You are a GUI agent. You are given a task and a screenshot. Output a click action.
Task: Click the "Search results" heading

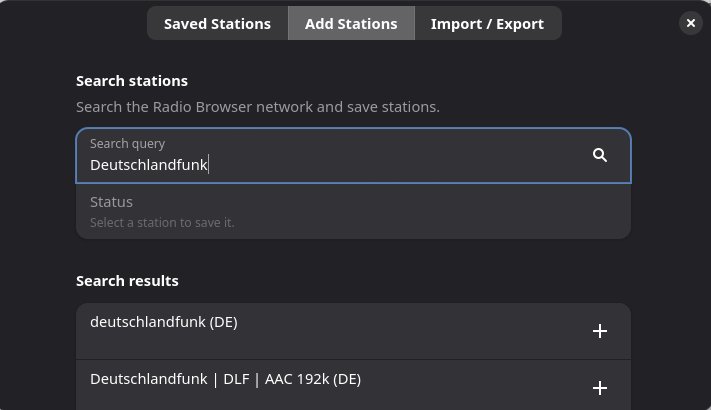click(127, 281)
